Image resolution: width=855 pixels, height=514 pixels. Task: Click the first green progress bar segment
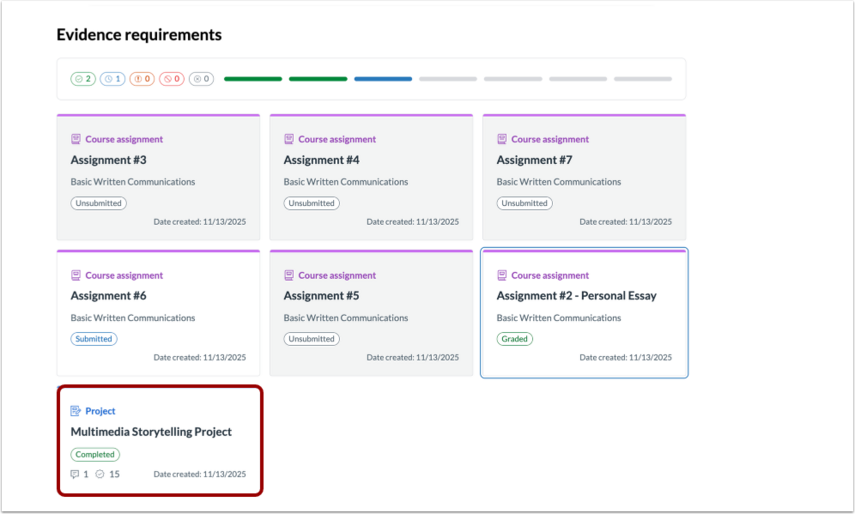click(x=253, y=79)
